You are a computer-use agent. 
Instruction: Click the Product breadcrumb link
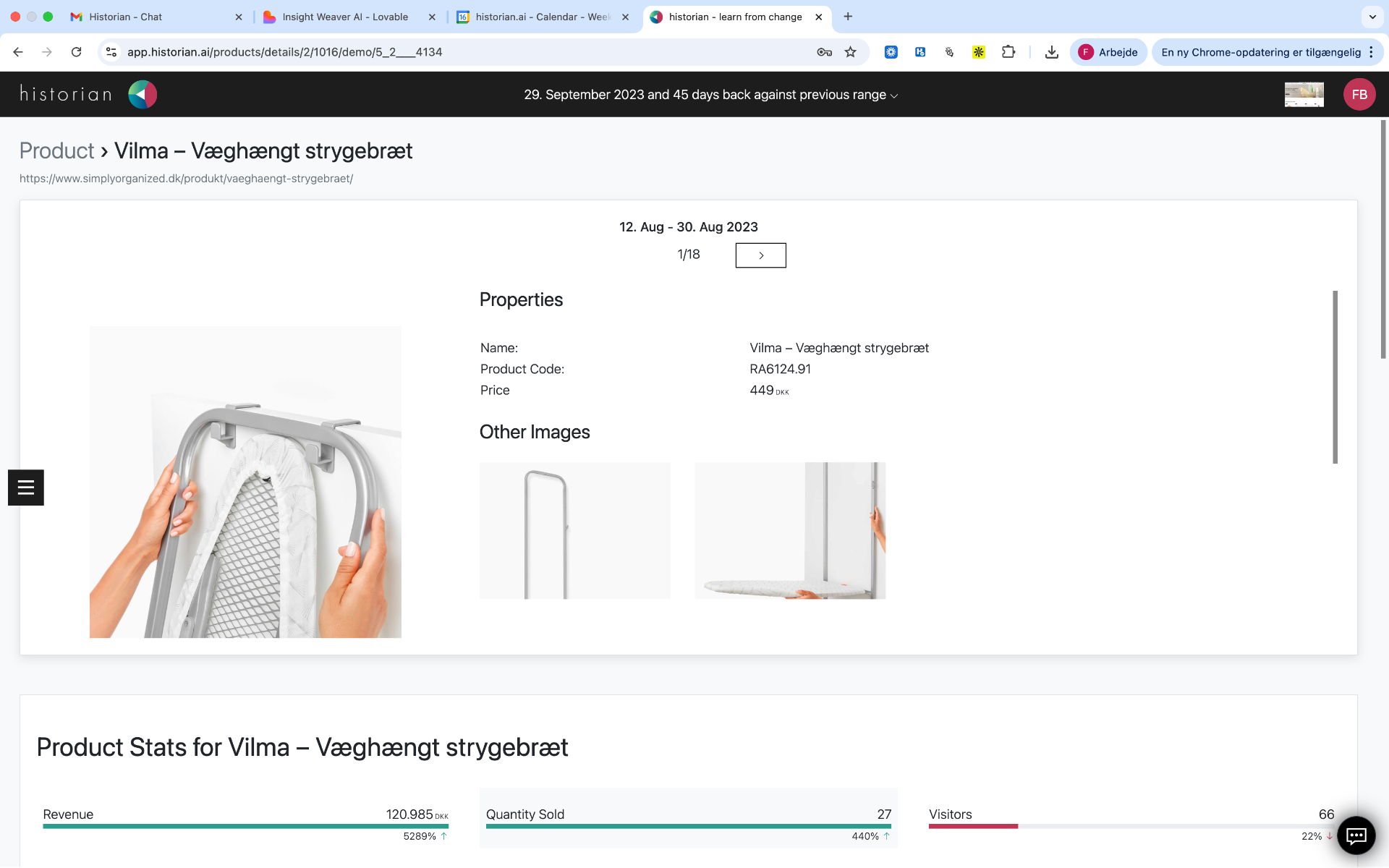pos(56,150)
